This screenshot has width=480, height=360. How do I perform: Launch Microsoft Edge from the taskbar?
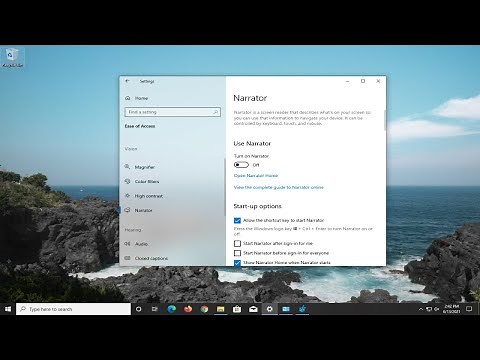tap(171, 309)
